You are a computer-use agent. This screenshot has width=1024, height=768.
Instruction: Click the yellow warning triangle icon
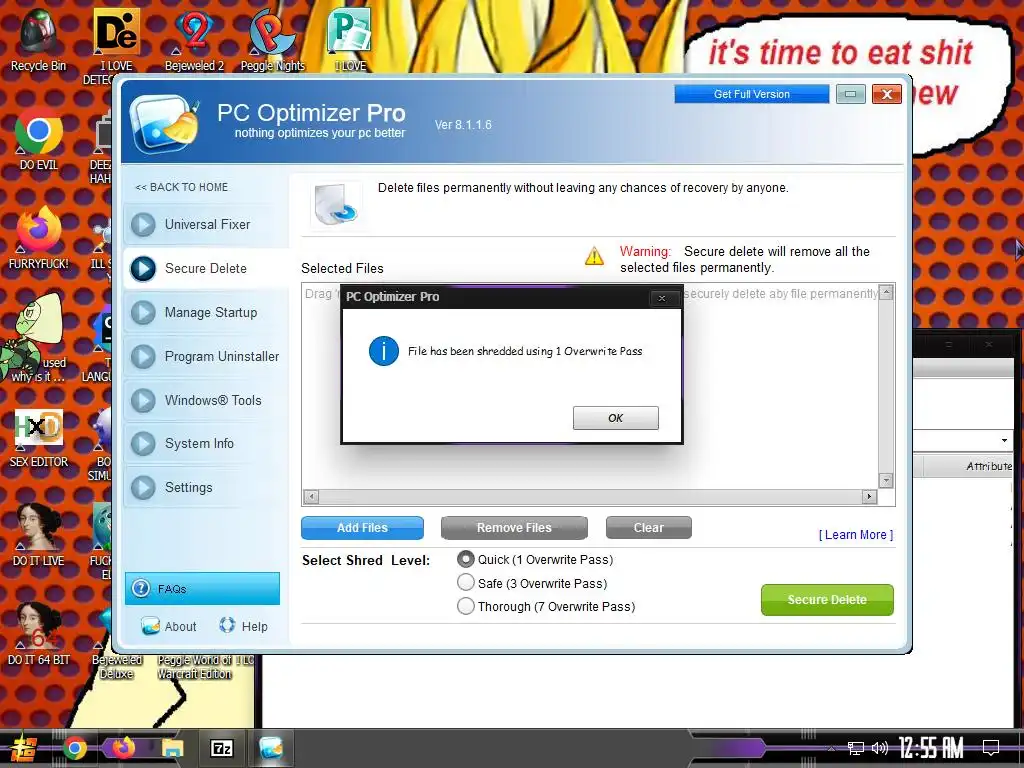point(594,256)
